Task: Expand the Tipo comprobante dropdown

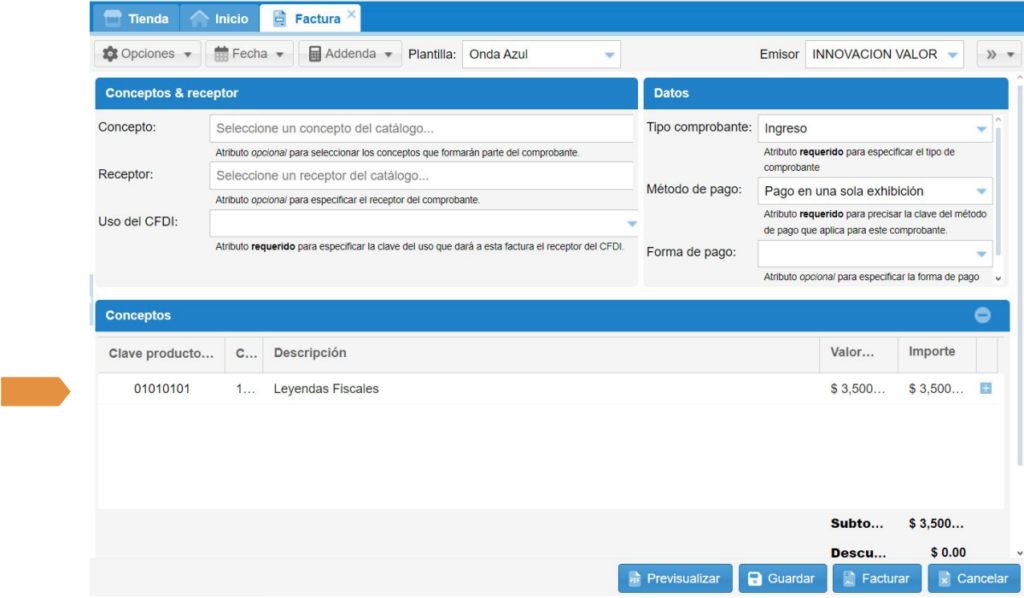Action: [981, 129]
